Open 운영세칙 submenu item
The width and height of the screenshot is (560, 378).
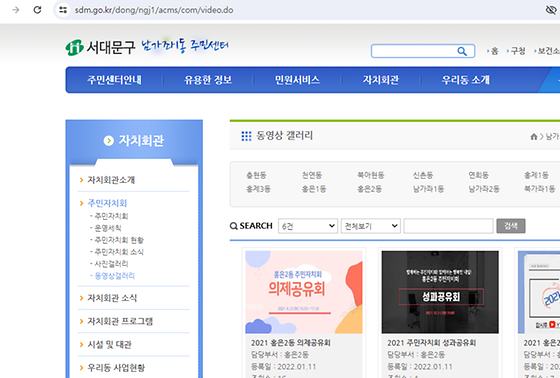(x=108, y=228)
